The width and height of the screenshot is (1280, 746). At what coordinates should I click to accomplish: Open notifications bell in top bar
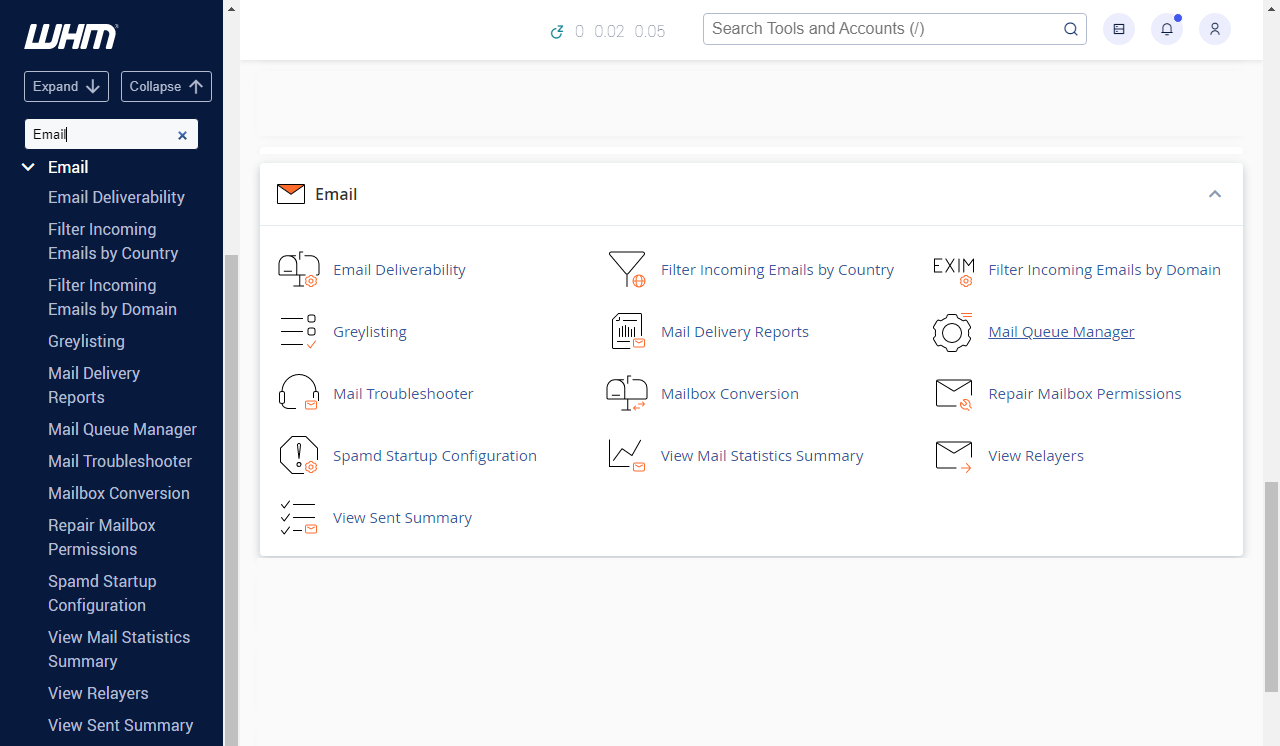pyautogui.click(x=1167, y=29)
